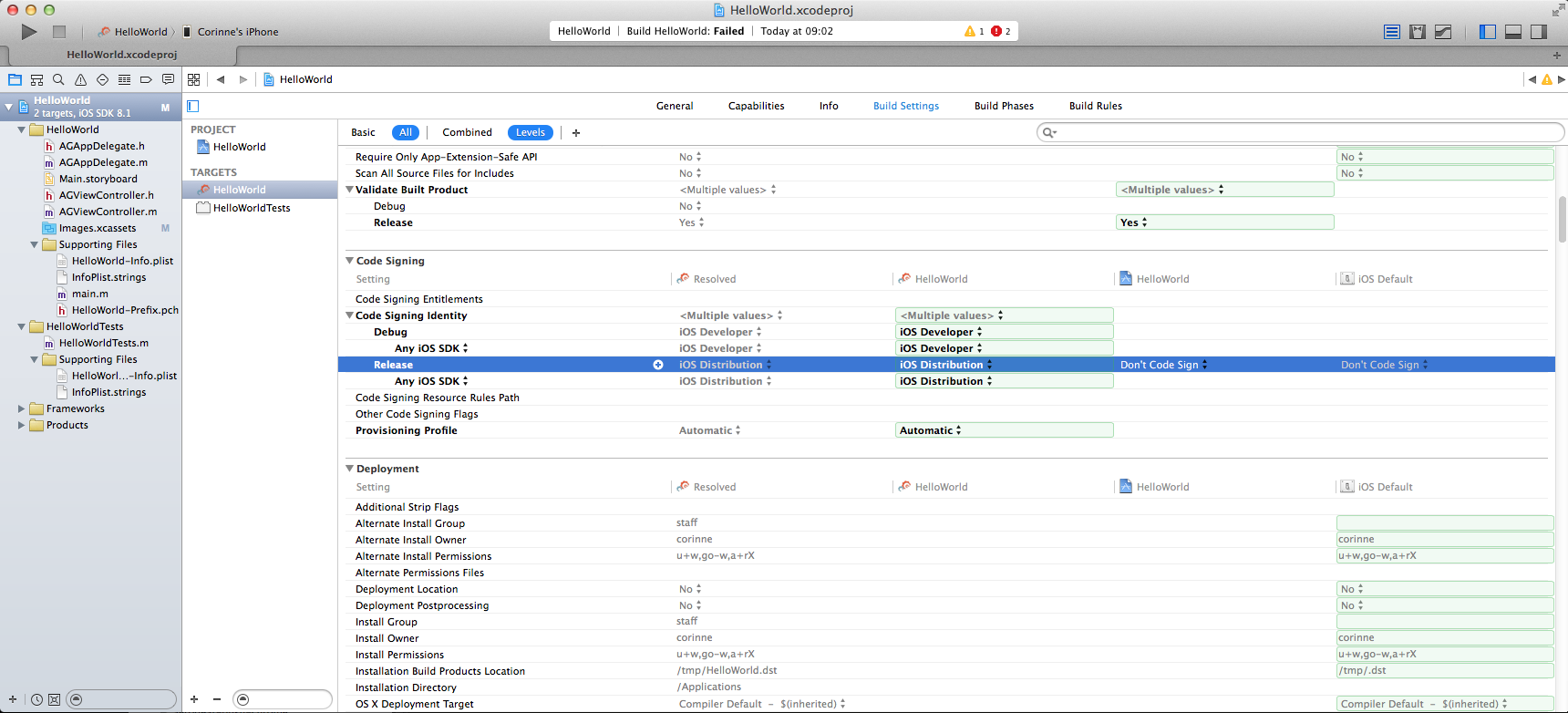Go back in editor history
Screen dimensions: 1568x713
pos(221,79)
